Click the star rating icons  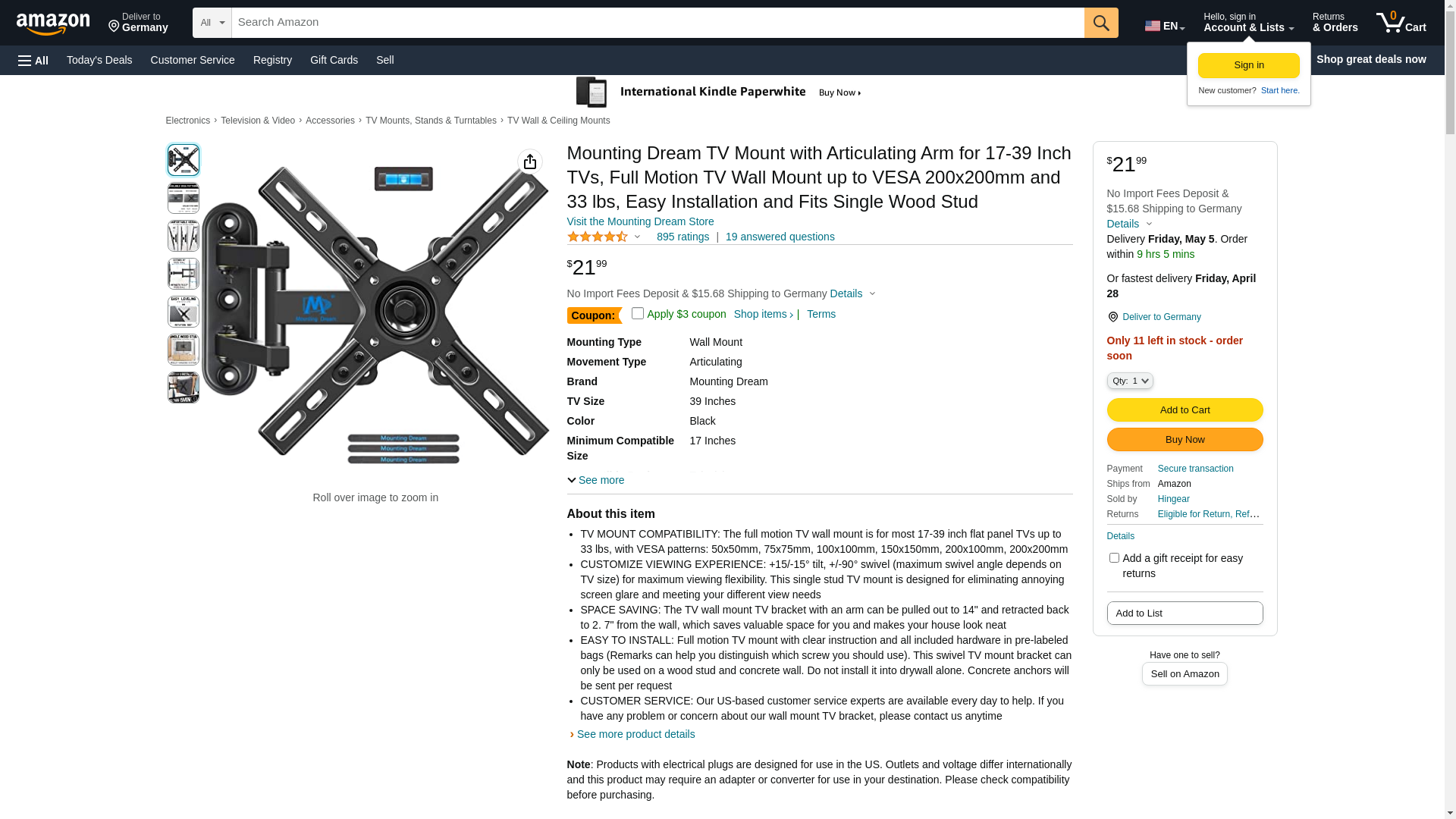click(598, 237)
